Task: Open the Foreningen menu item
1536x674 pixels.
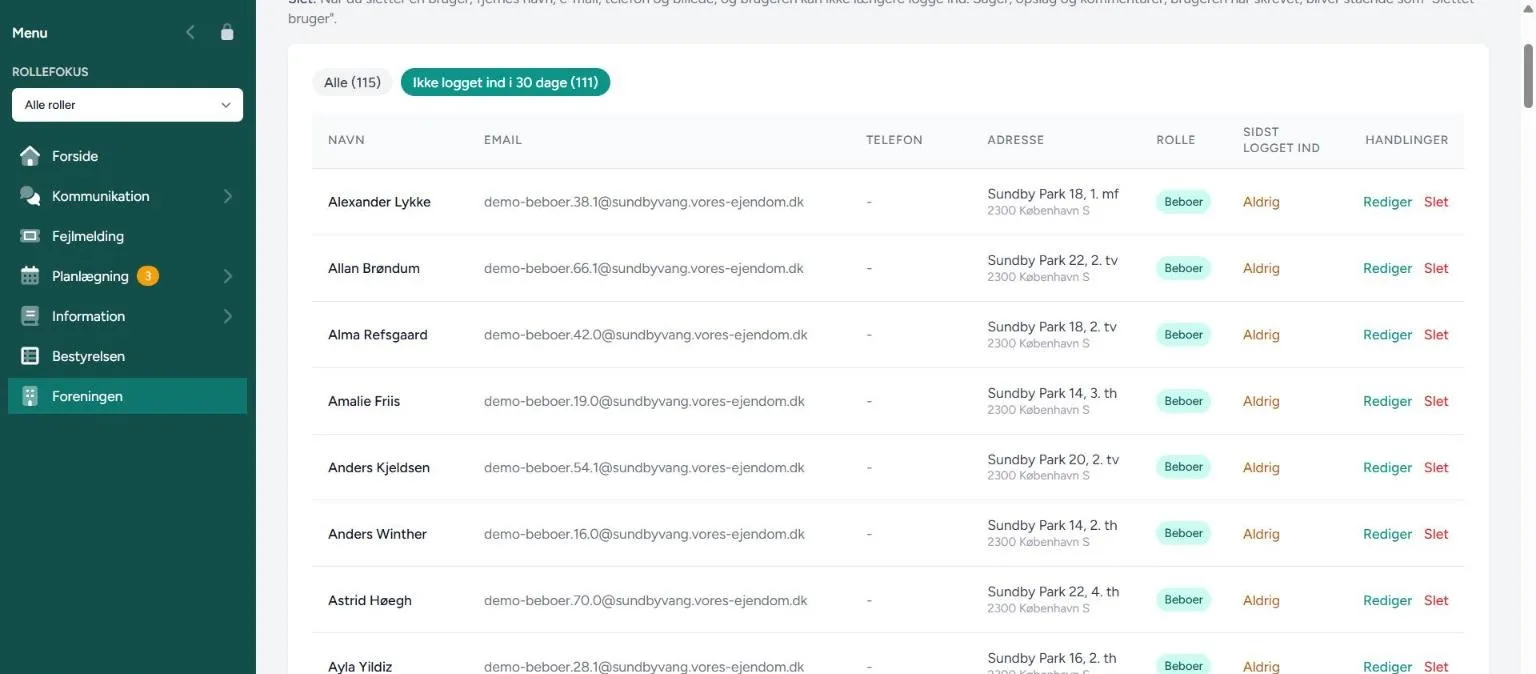Action: pos(127,396)
